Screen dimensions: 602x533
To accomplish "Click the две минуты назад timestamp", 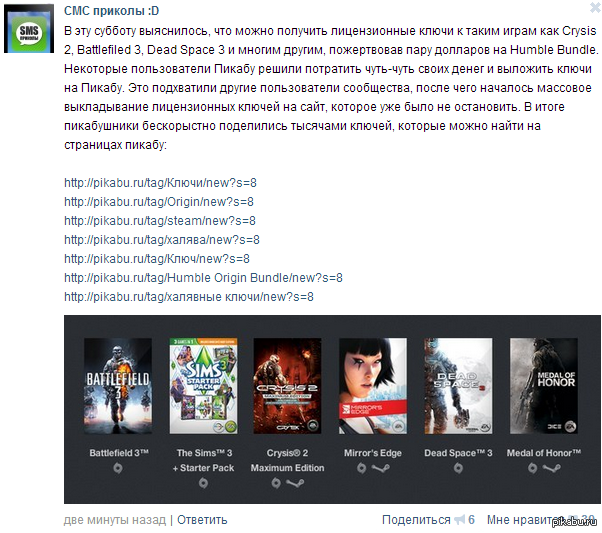I will point(115,520).
